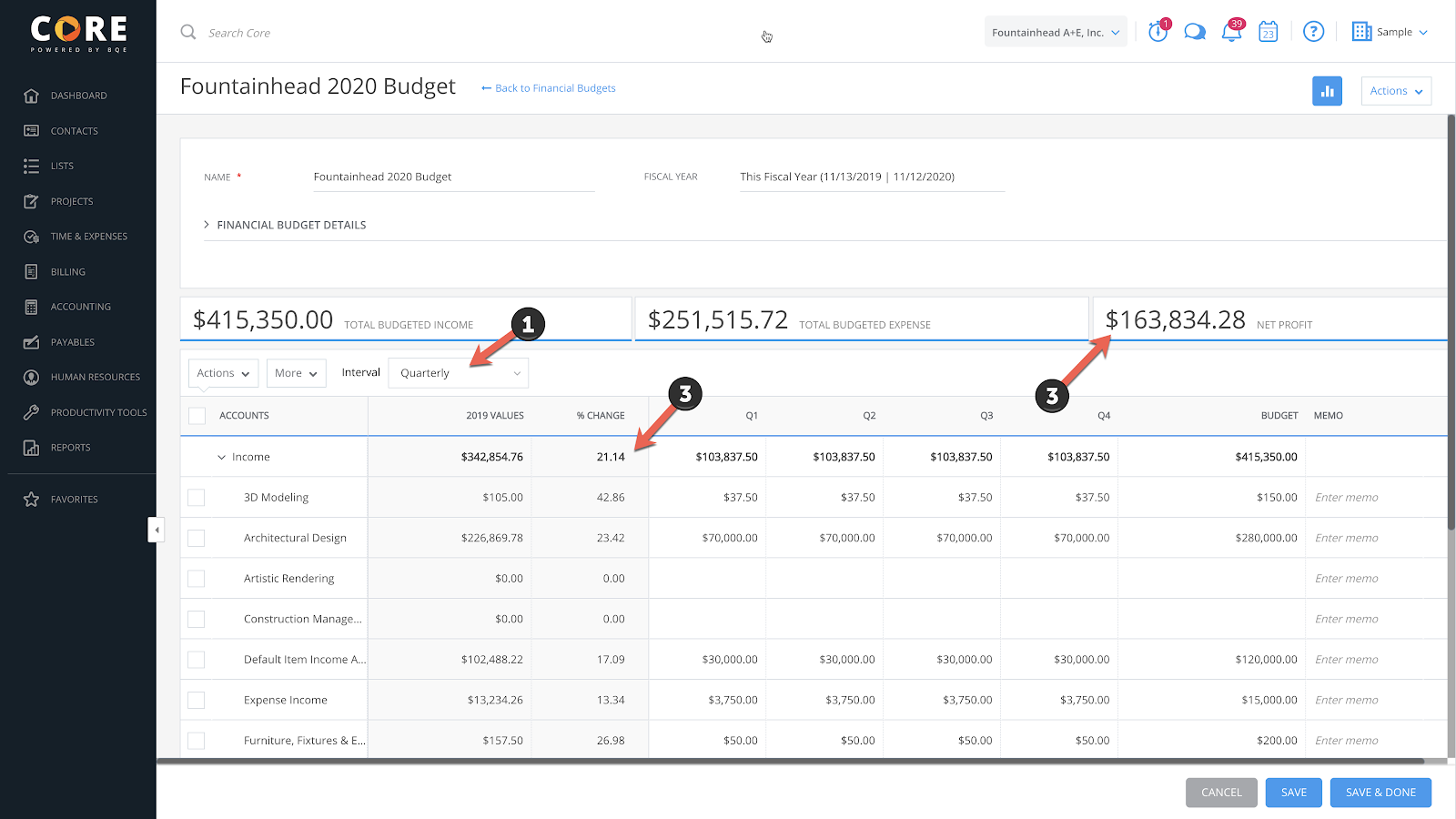
Task: Open the page header Actions dropdown
Action: point(1396,91)
